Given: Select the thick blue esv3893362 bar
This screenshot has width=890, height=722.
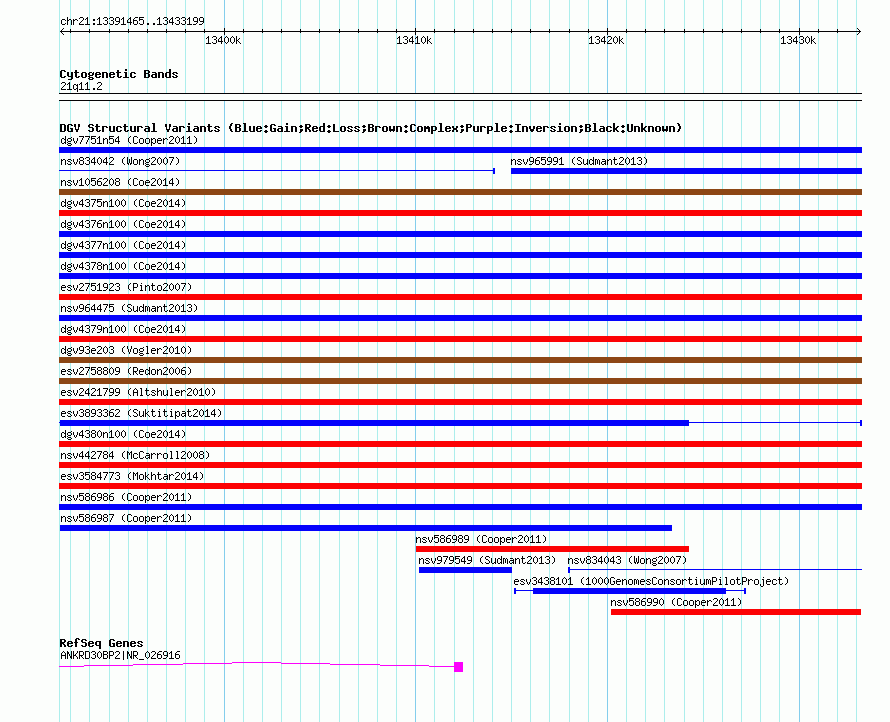Looking at the screenshot, I should (x=374, y=423).
